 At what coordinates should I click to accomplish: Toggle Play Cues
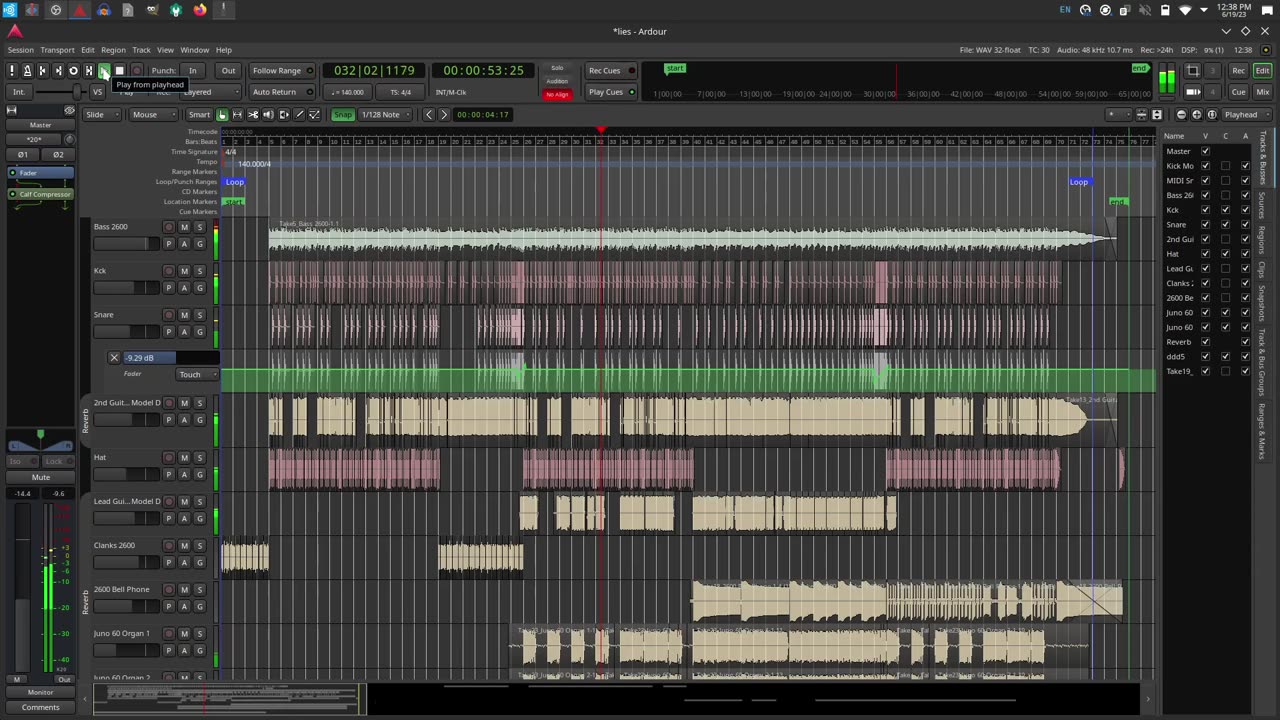[x=610, y=92]
